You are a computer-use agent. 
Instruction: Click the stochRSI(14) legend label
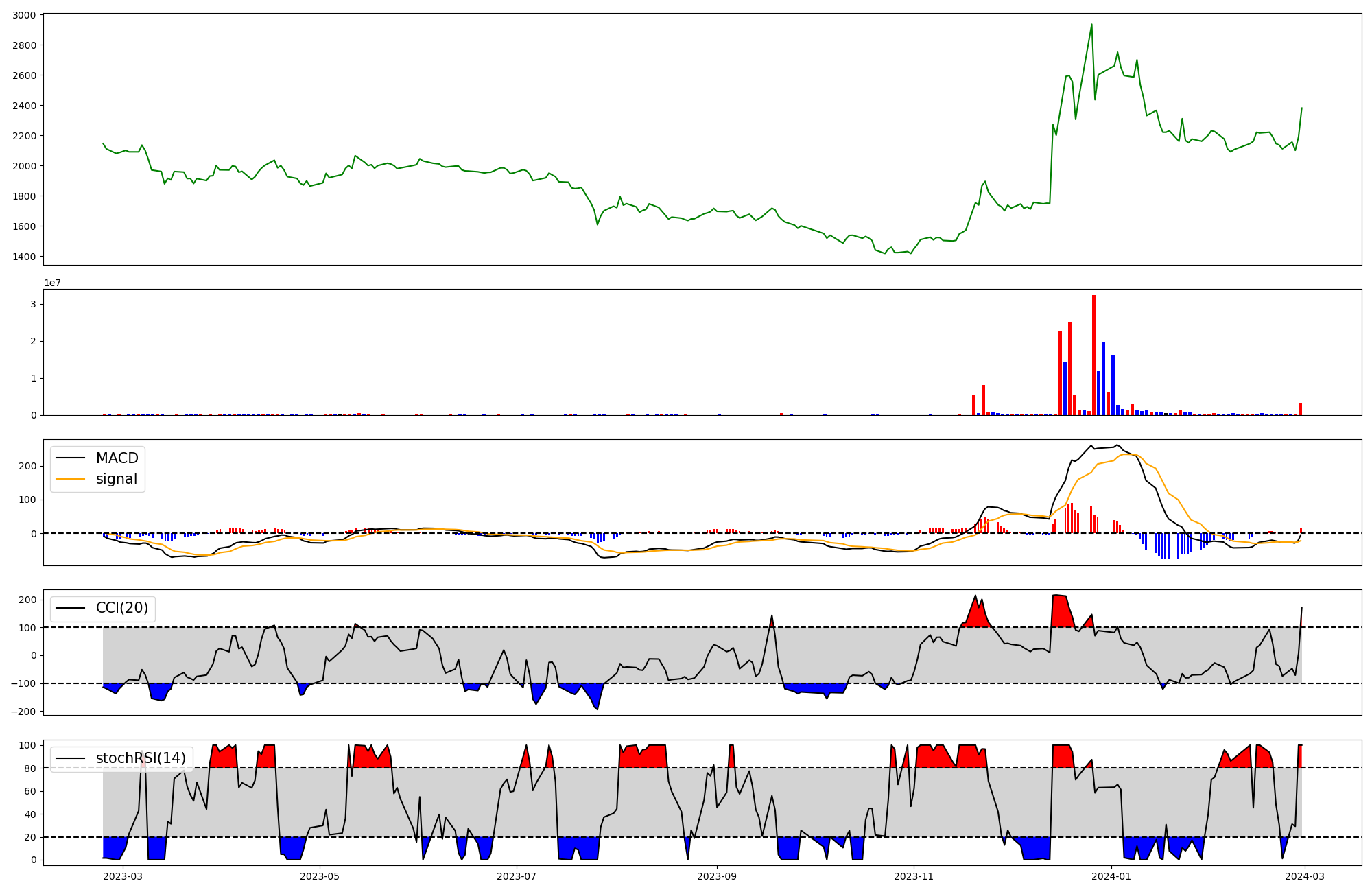[x=141, y=758]
